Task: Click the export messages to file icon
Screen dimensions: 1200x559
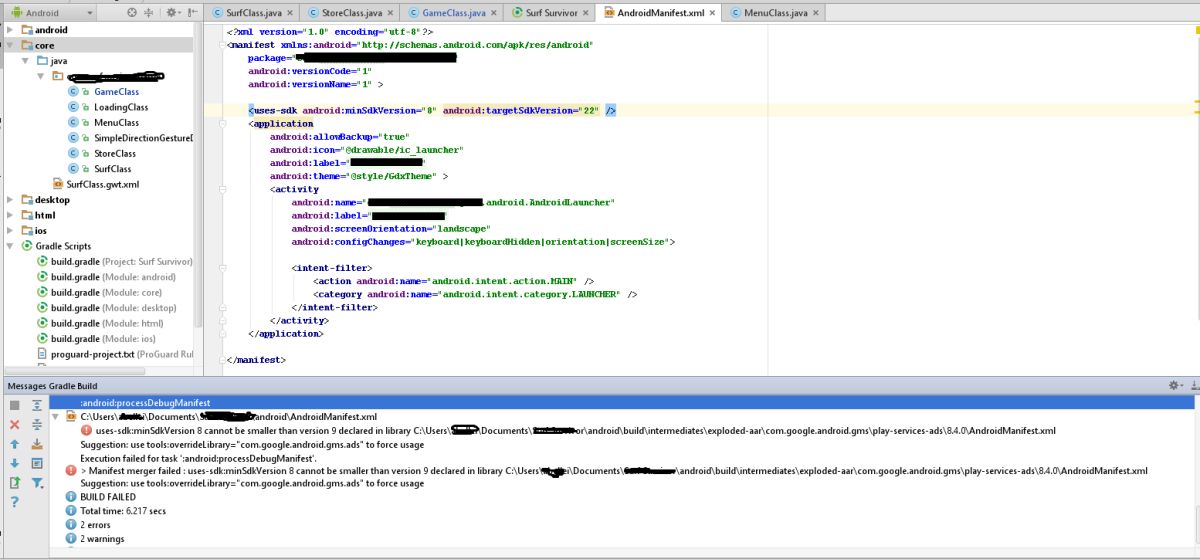Action: (x=14, y=483)
